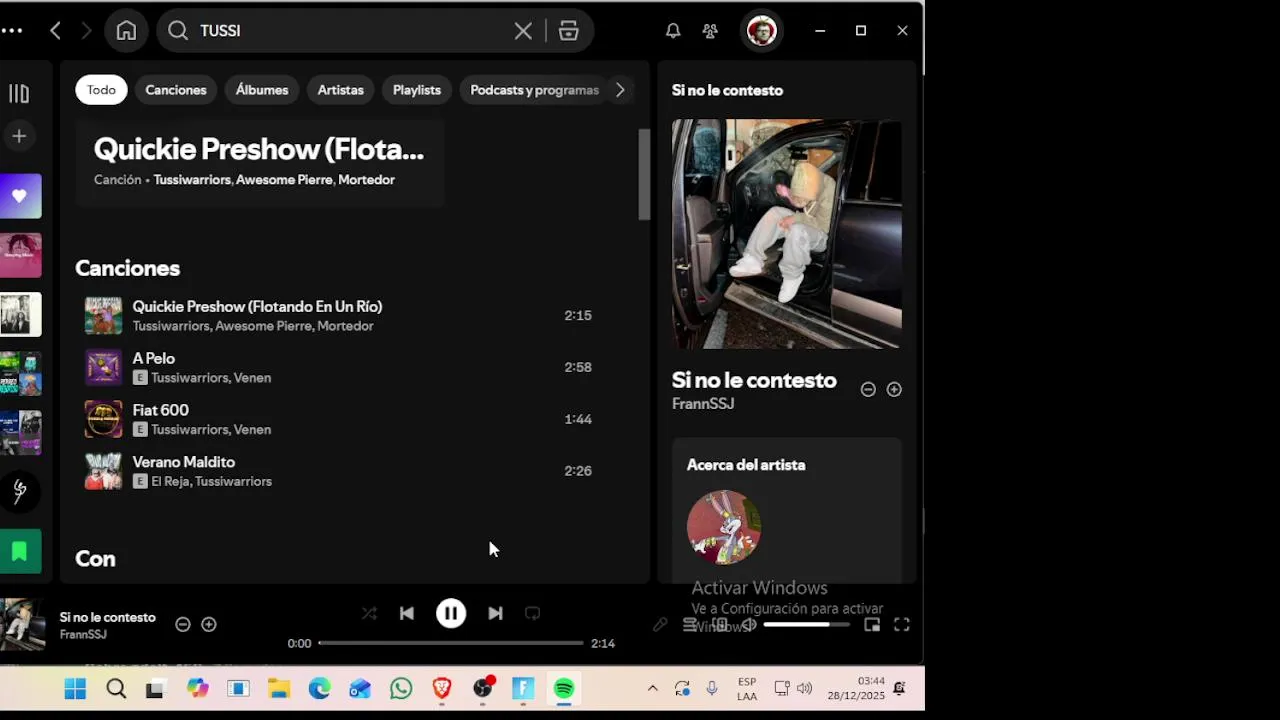
Task: Click Fiat 600 album cover thumbnail
Action: (x=103, y=419)
